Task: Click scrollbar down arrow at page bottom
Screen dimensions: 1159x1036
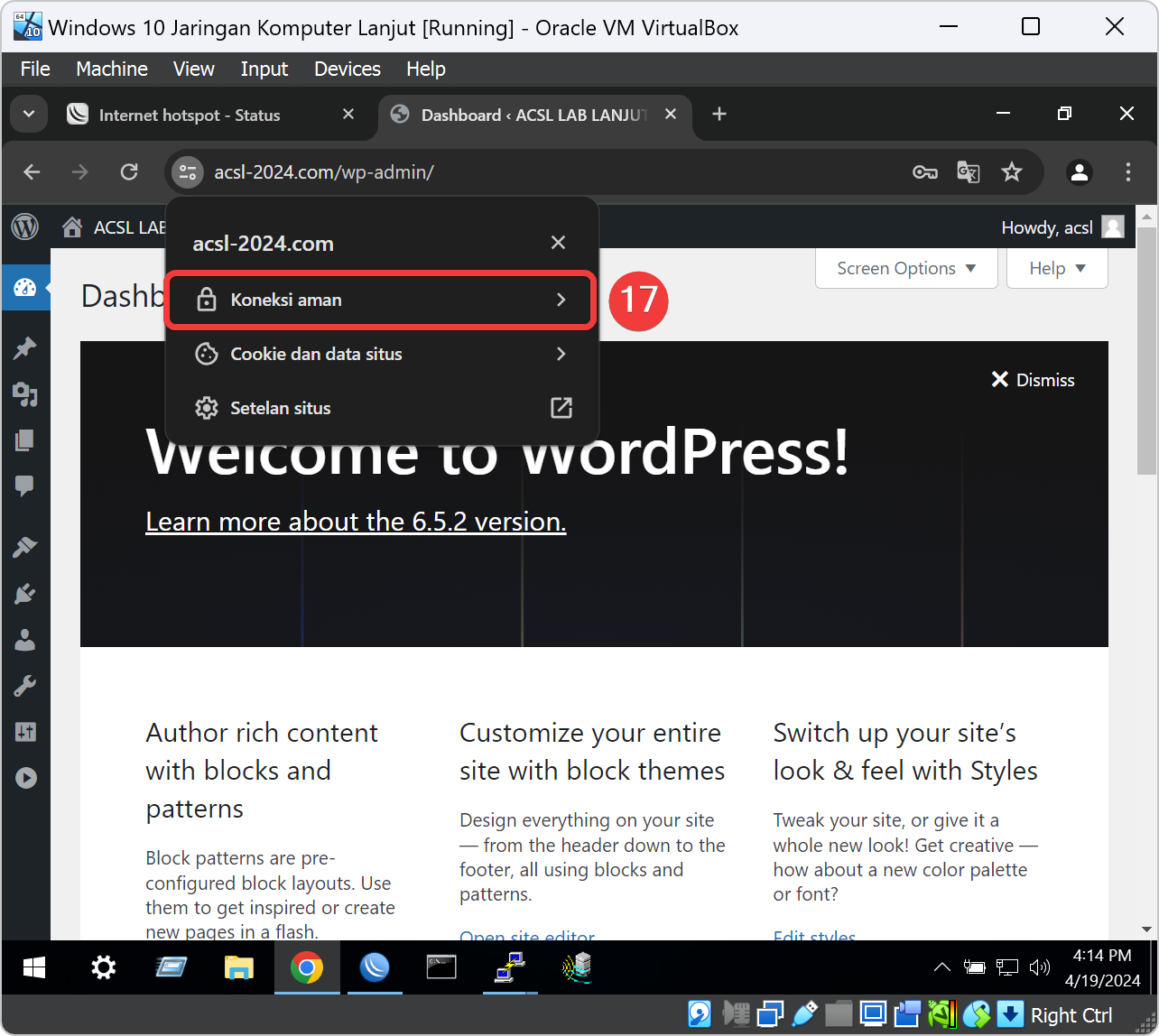Action: coord(1146,930)
